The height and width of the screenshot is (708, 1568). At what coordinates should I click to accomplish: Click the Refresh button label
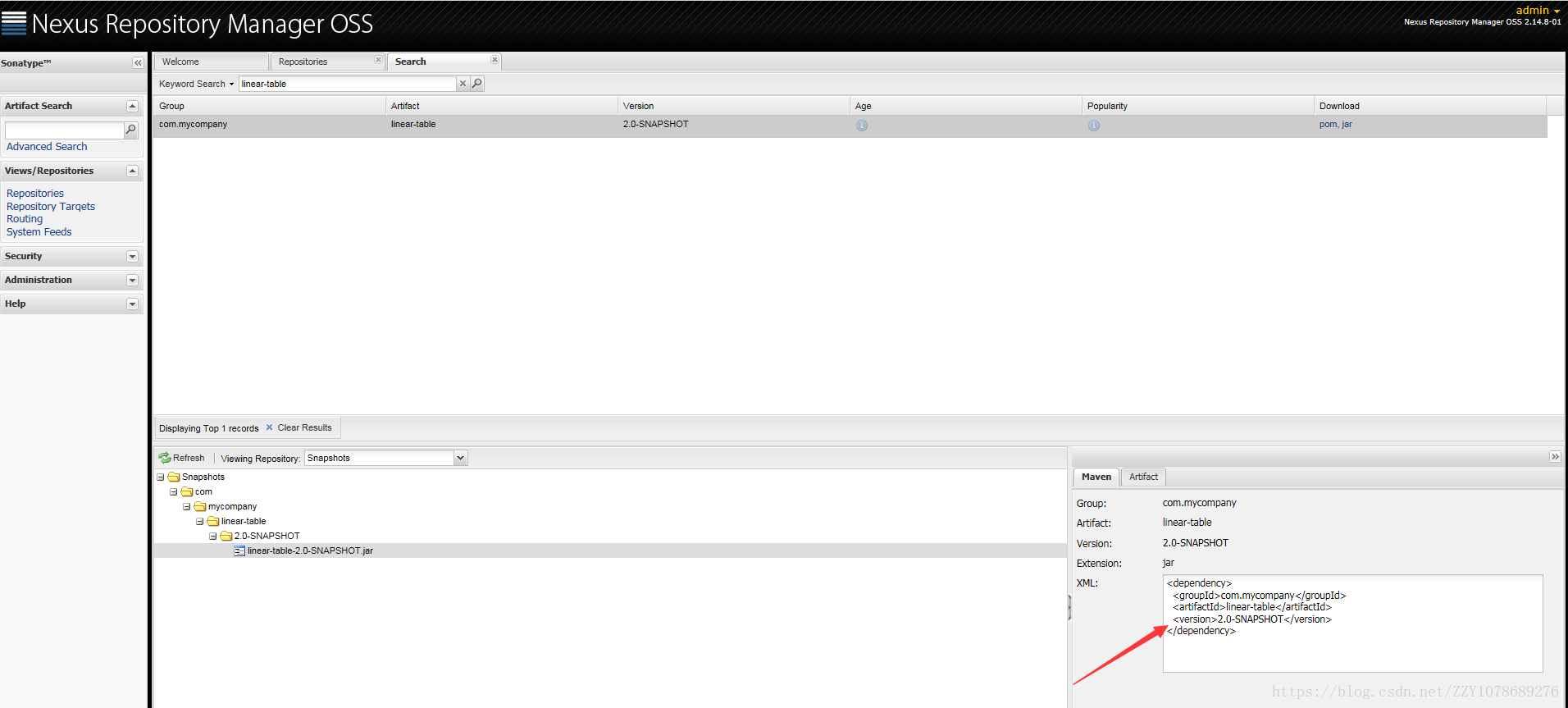pyautogui.click(x=189, y=458)
